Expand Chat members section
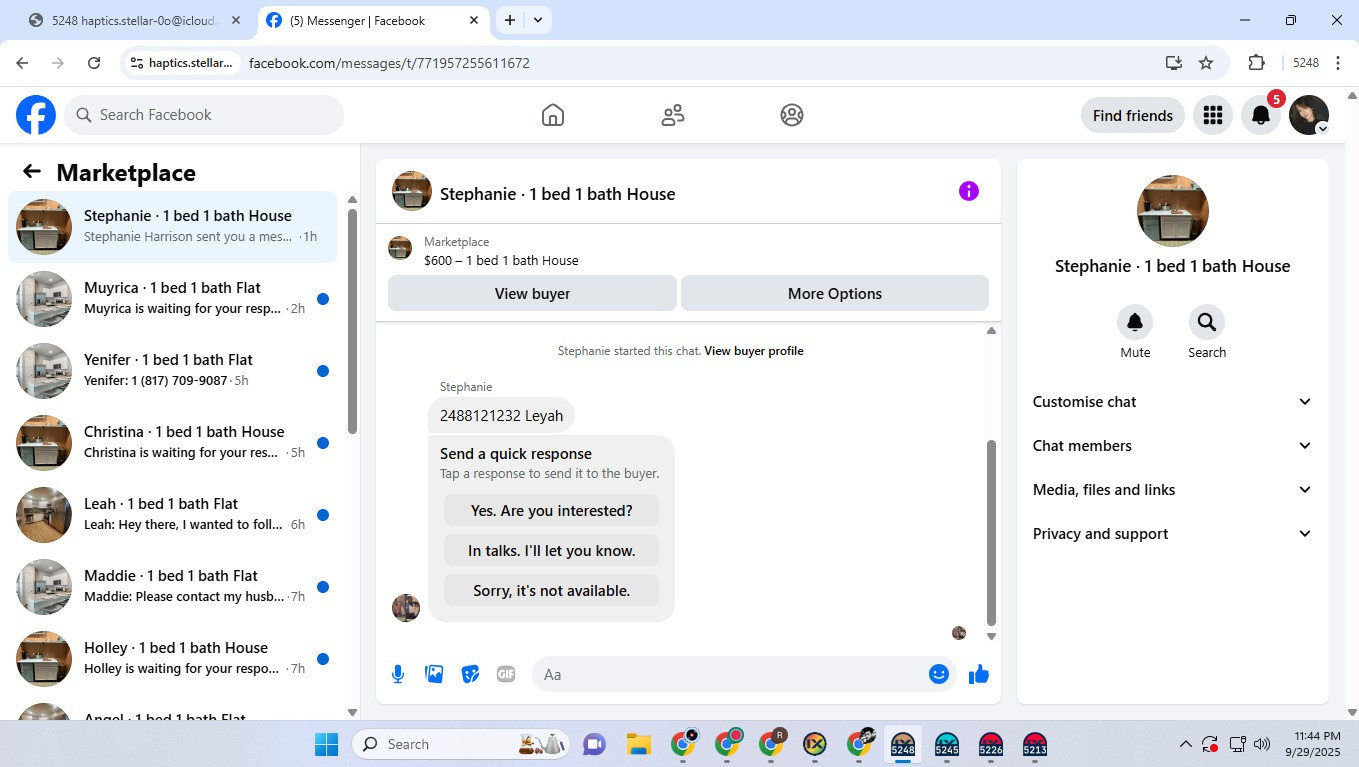 1173,446
